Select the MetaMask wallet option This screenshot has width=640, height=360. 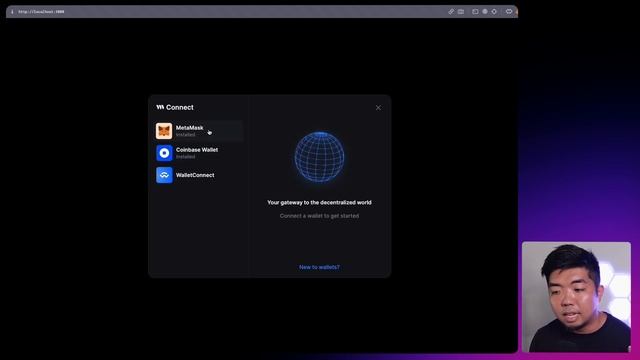pyautogui.click(x=199, y=131)
